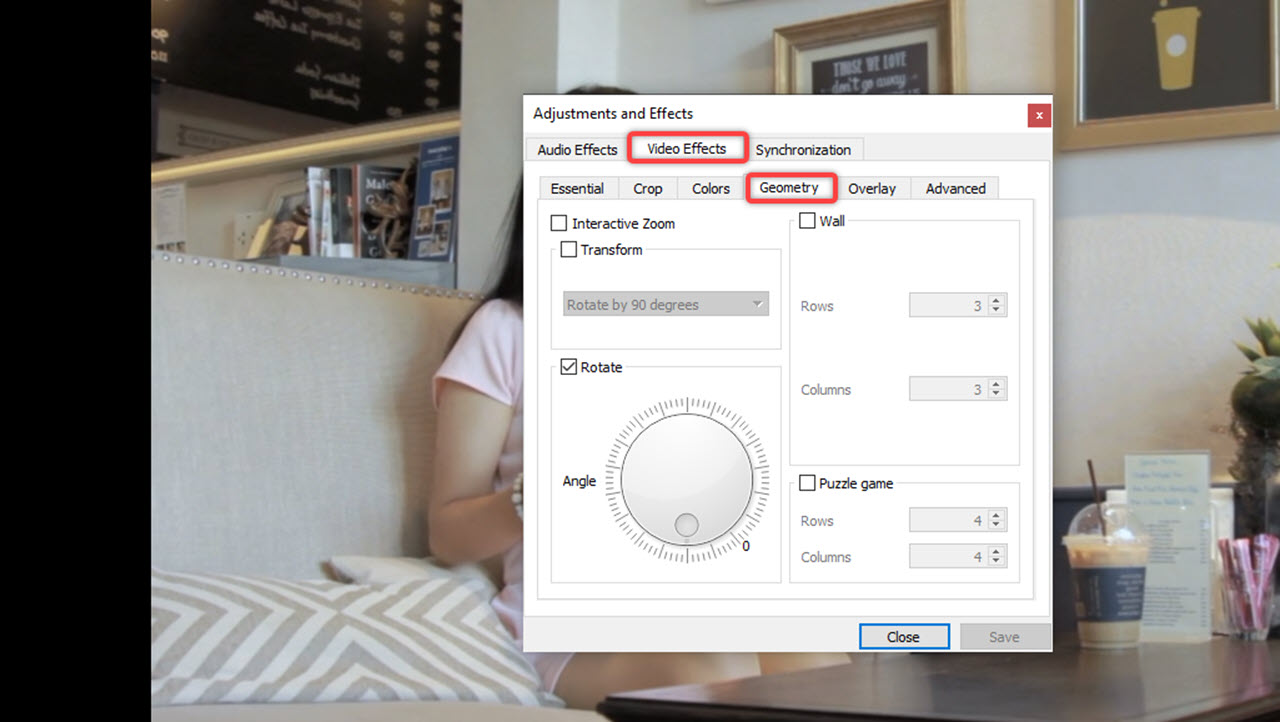Check the Transform option
1280x722 pixels.
pyautogui.click(x=570, y=250)
